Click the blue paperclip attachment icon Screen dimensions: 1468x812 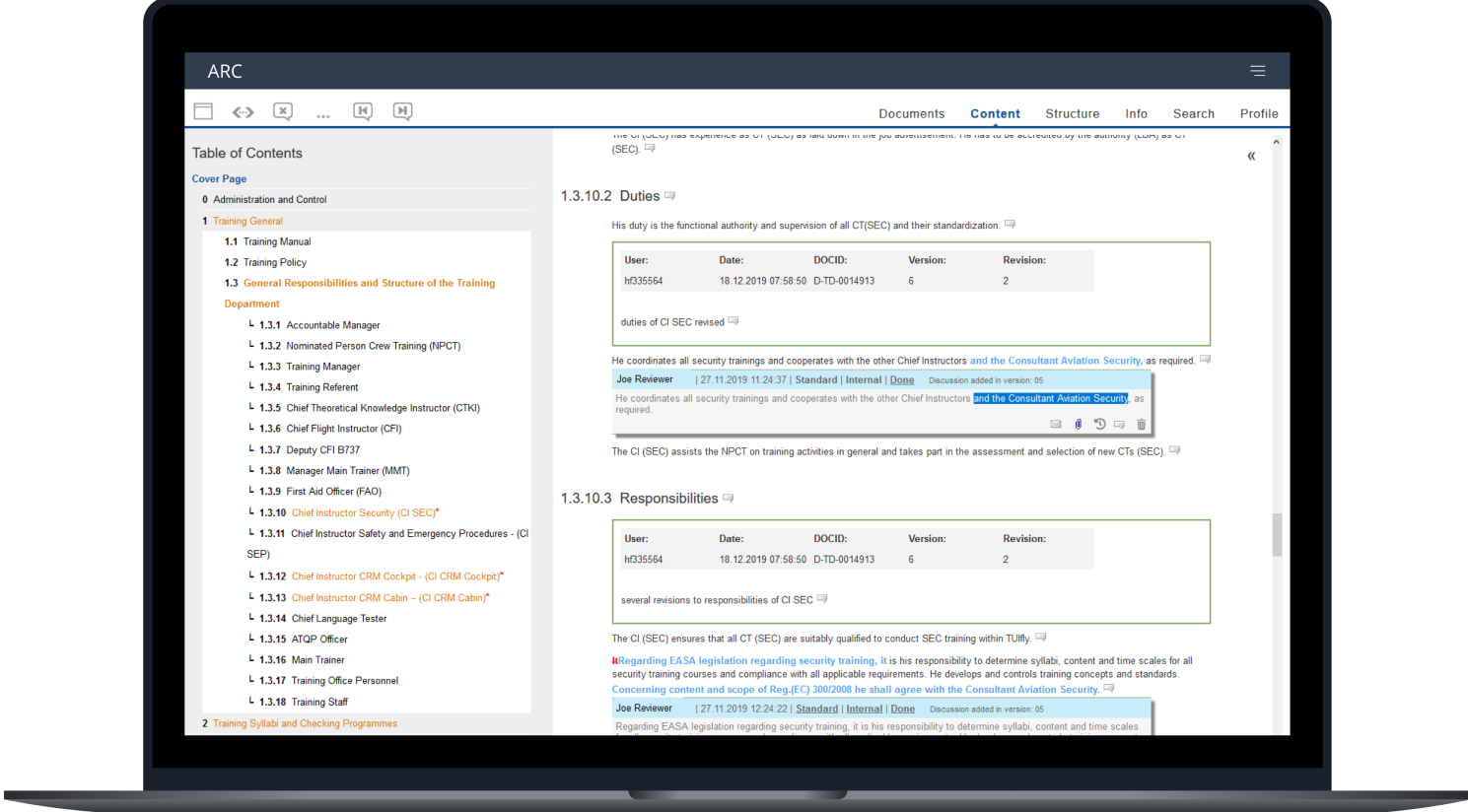pyautogui.click(x=1078, y=424)
